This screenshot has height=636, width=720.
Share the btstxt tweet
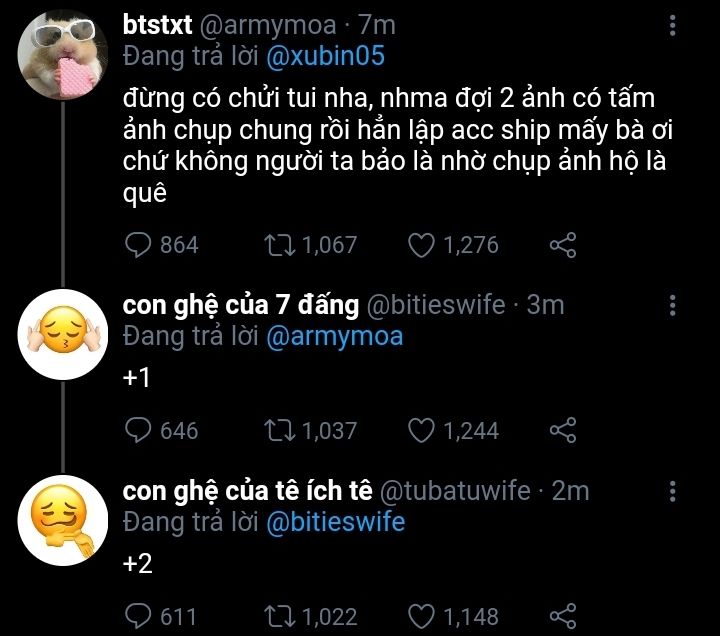click(x=562, y=245)
